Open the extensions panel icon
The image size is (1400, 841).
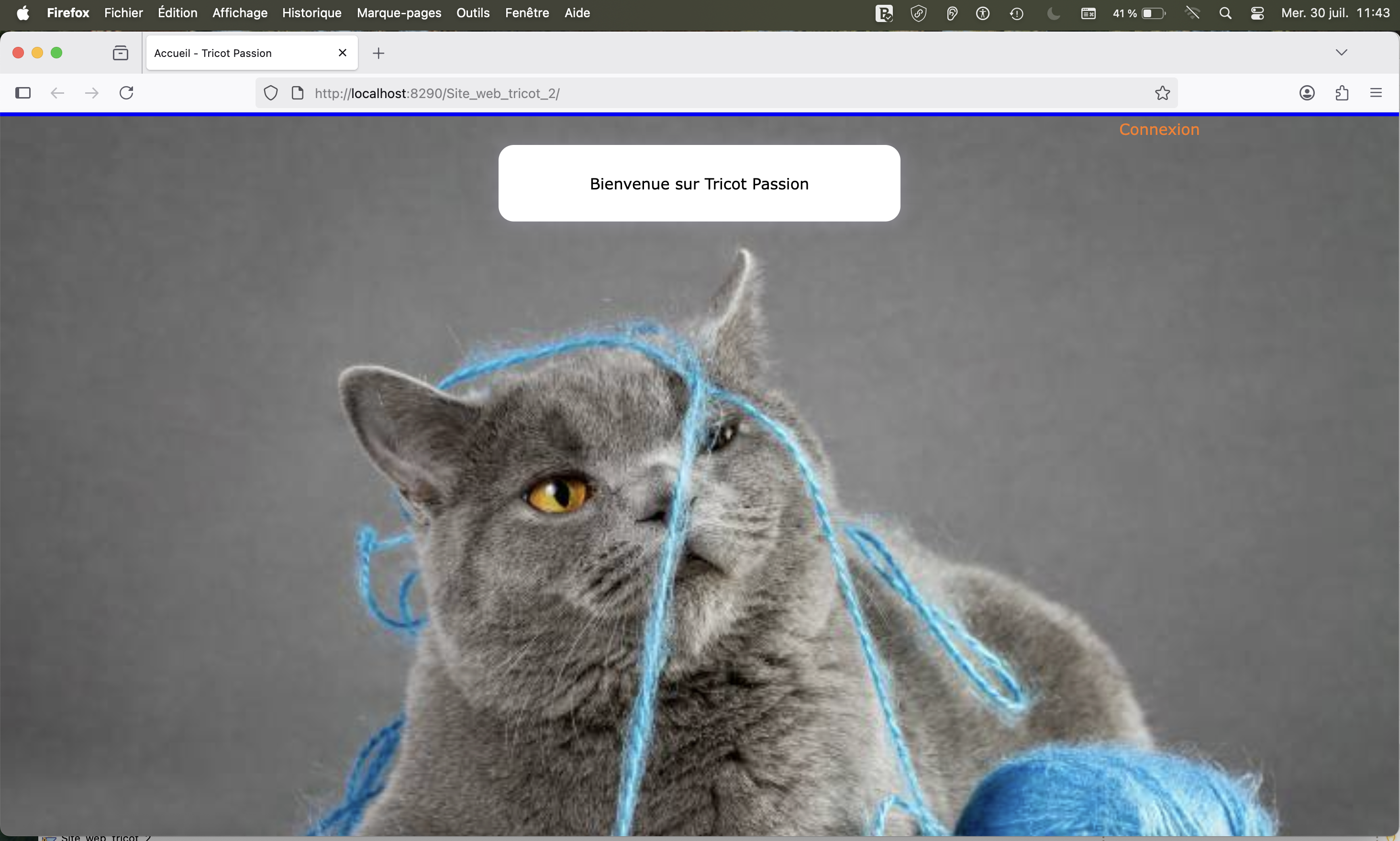point(1342,92)
